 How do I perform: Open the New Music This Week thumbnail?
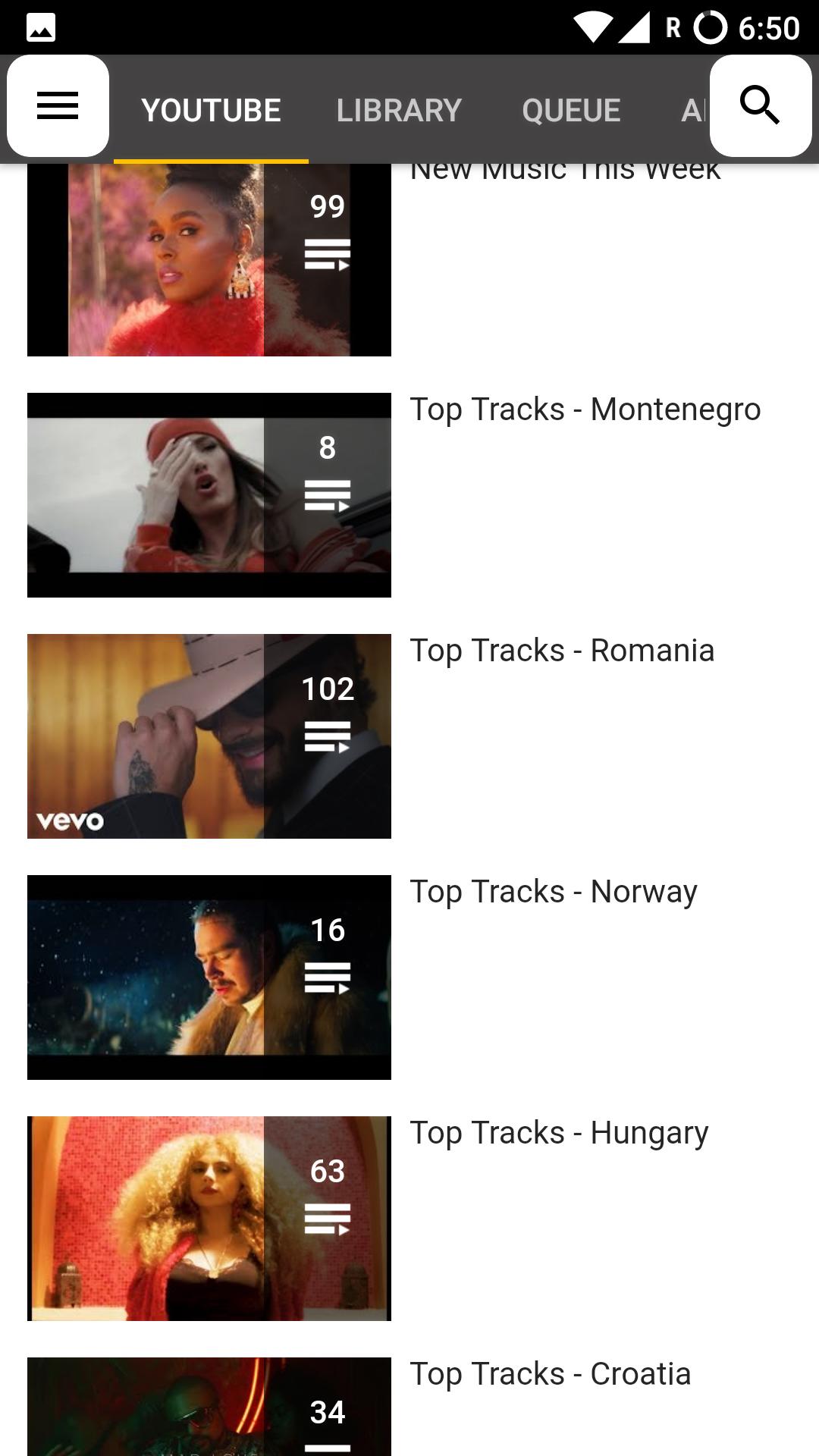tap(209, 259)
